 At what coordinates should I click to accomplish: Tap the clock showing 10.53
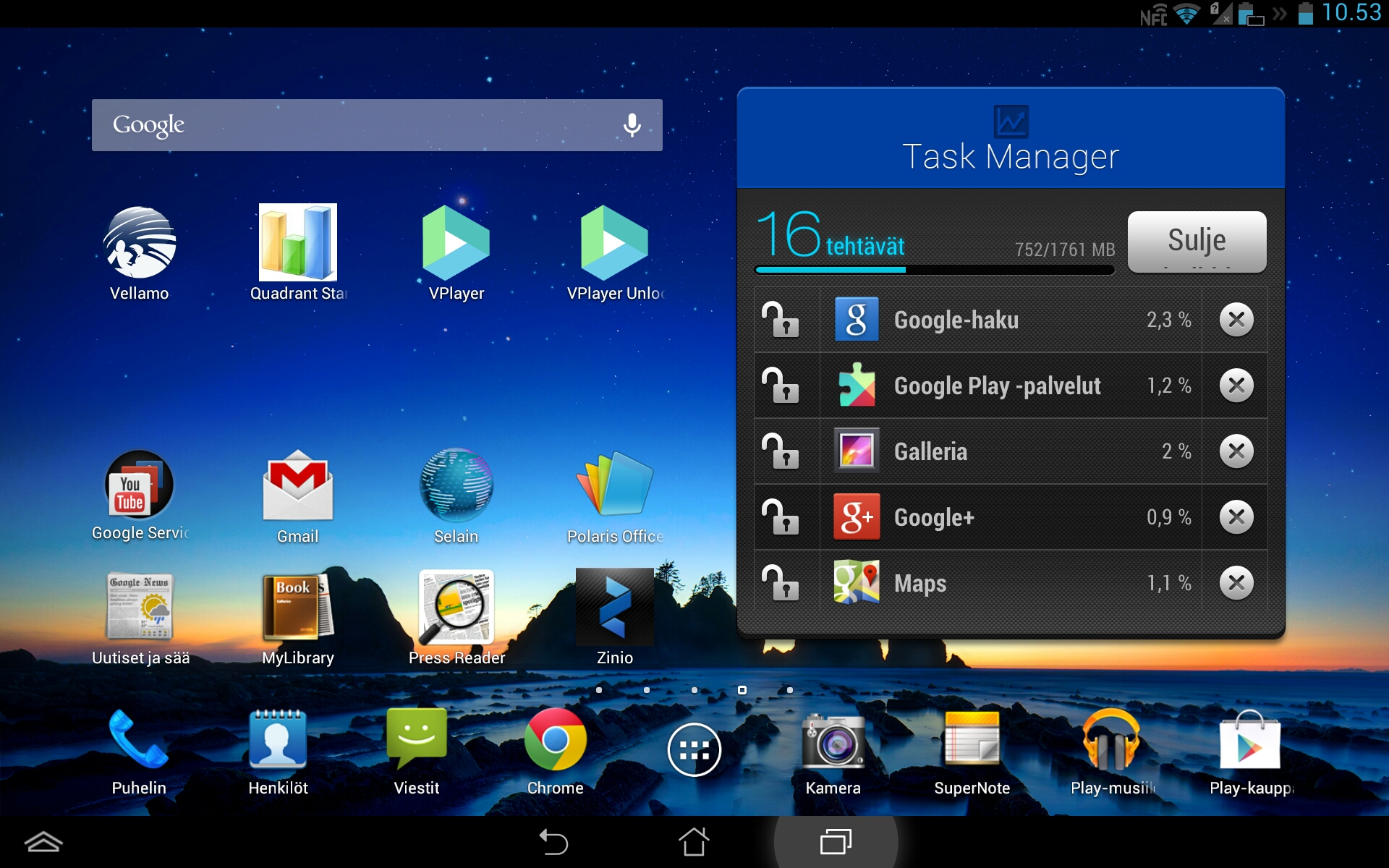1351,13
